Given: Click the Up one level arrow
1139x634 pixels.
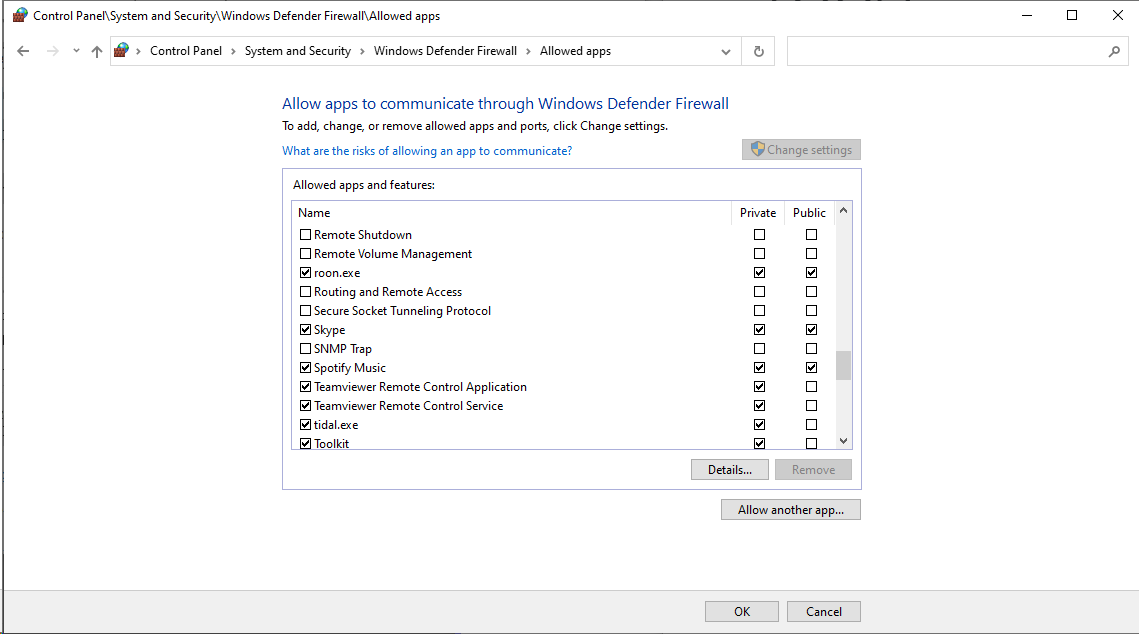Looking at the screenshot, I should coord(97,51).
